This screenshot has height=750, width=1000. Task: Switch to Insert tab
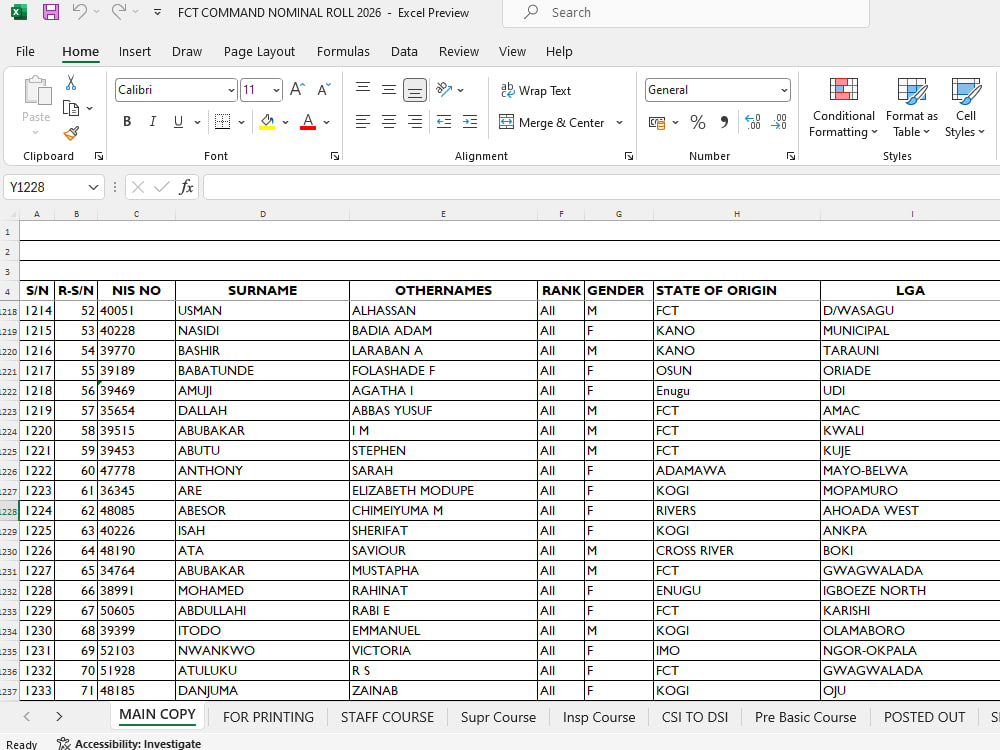(x=135, y=52)
